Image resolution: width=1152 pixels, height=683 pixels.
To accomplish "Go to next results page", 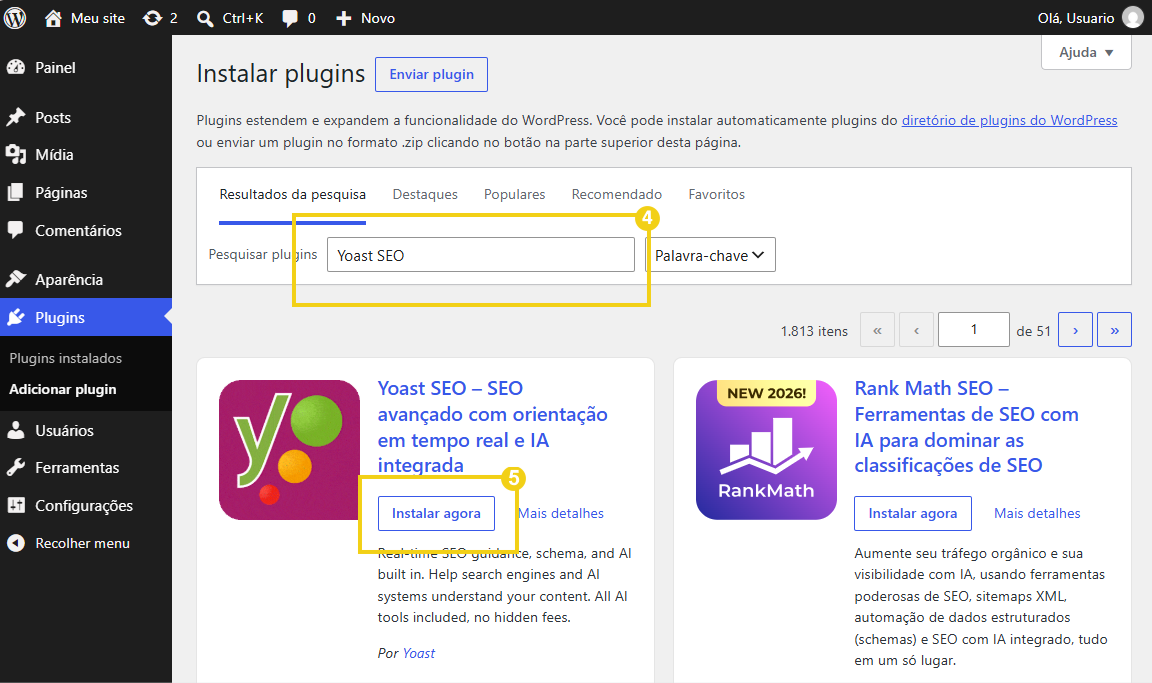I will click(x=1076, y=330).
